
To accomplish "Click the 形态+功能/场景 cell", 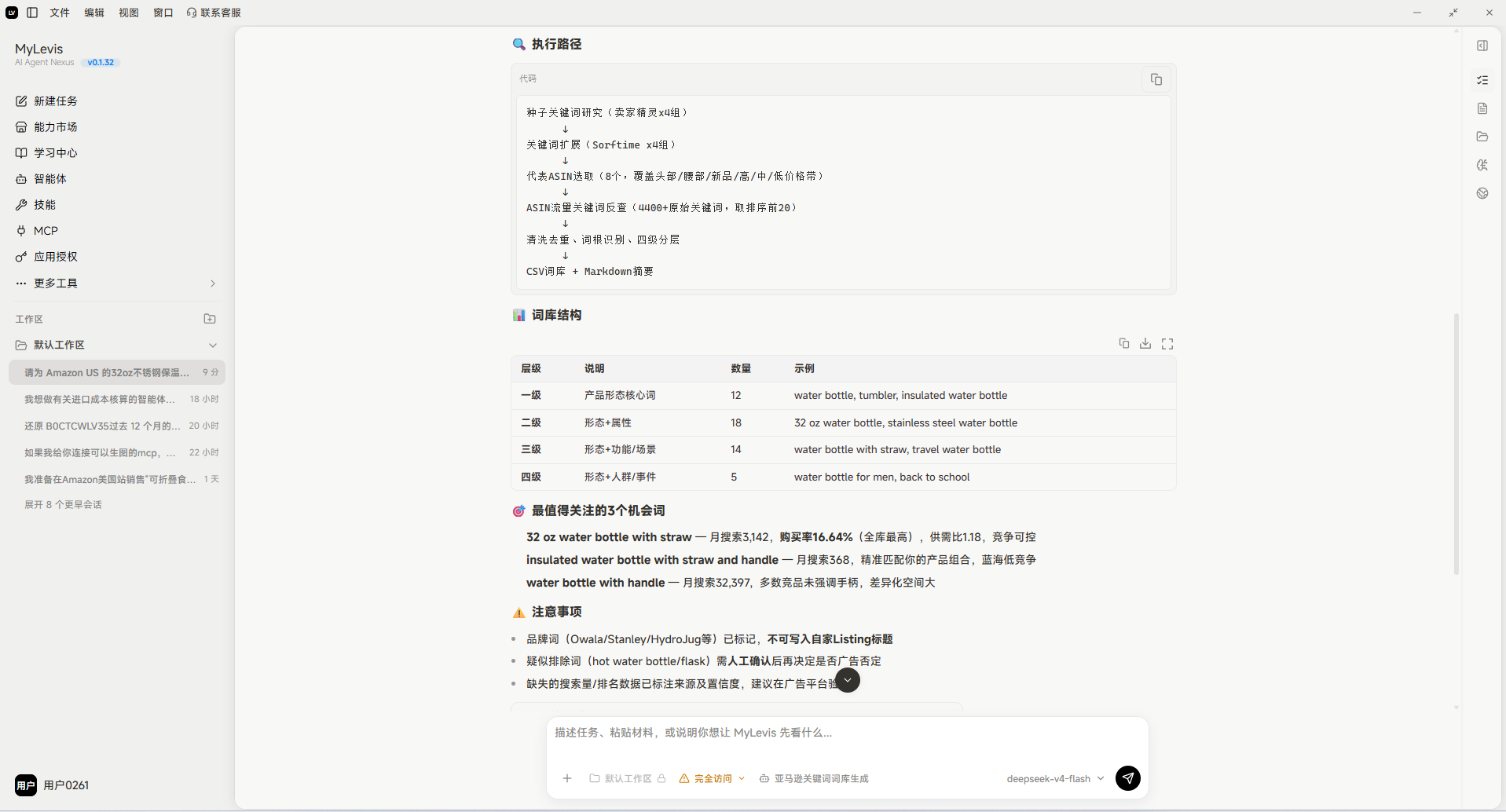I will point(620,449).
